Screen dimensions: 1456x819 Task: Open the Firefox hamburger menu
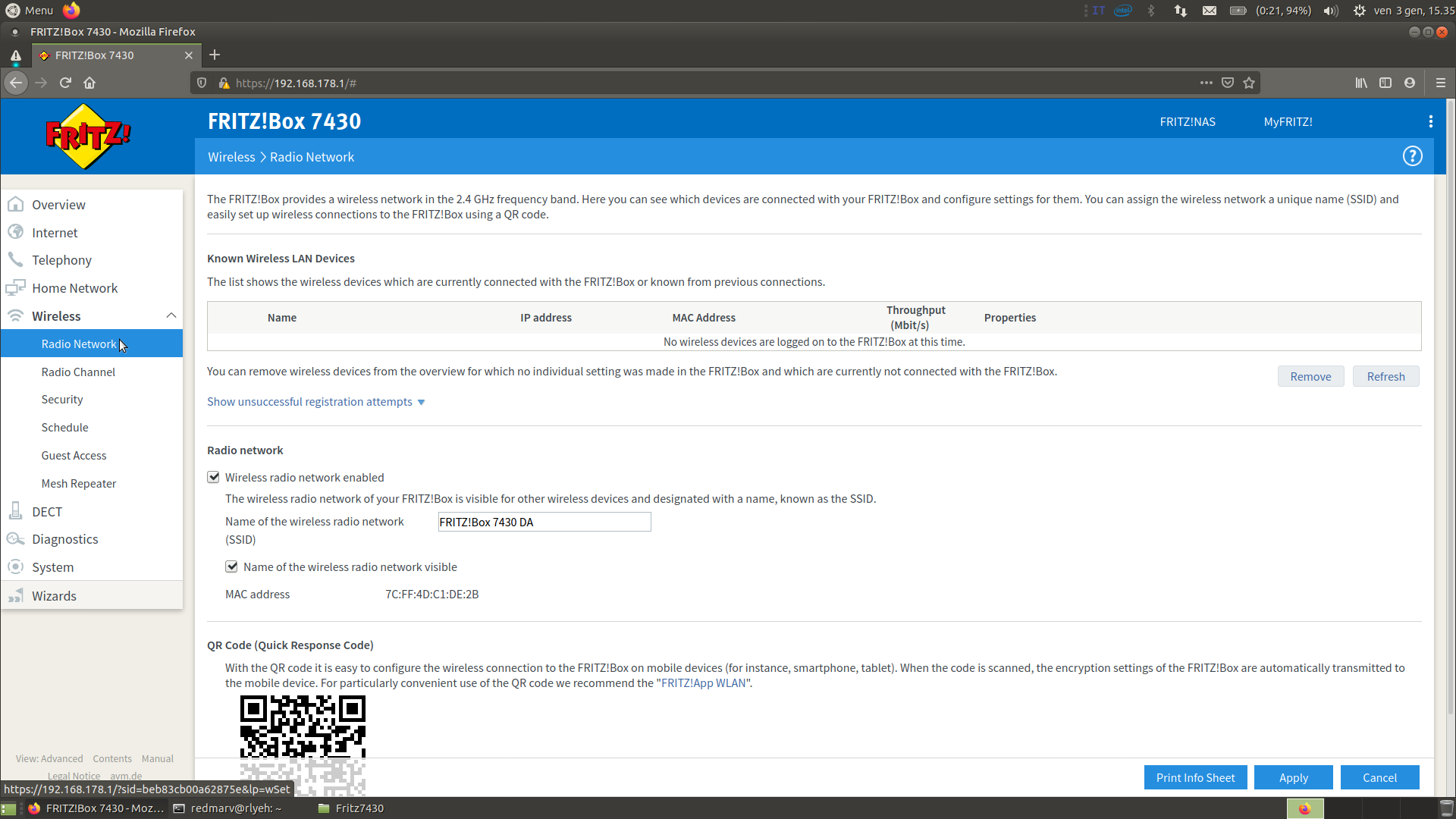click(1441, 83)
